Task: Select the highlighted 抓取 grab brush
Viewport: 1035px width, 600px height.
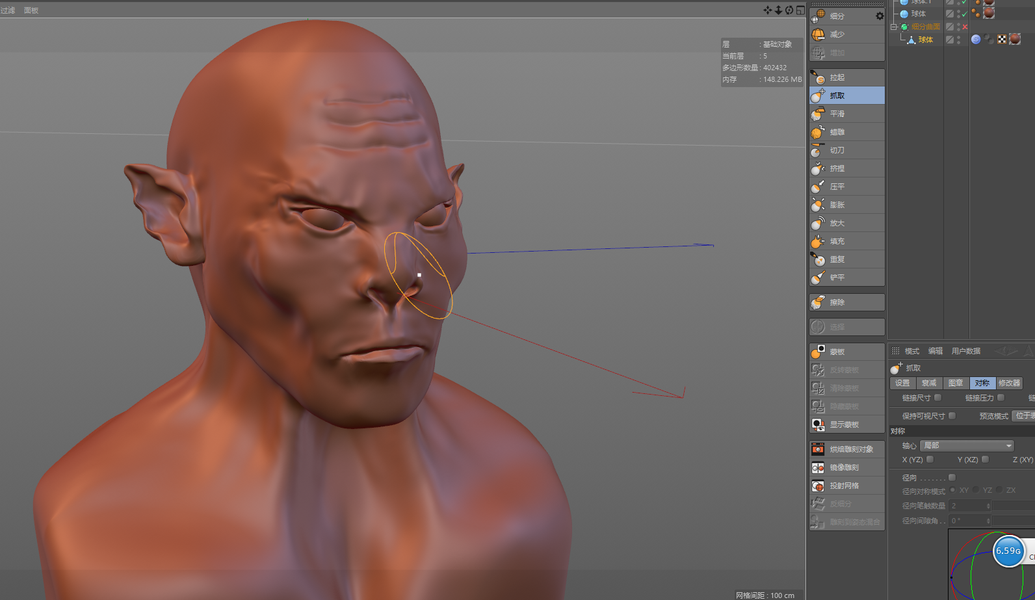Action: (x=847, y=96)
